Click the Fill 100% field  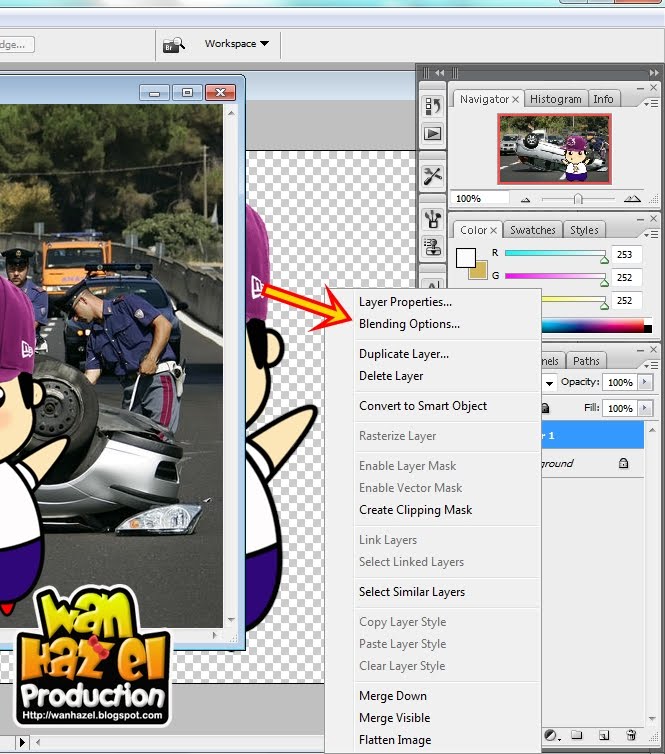pyautogui.click(x=620, y=409)
